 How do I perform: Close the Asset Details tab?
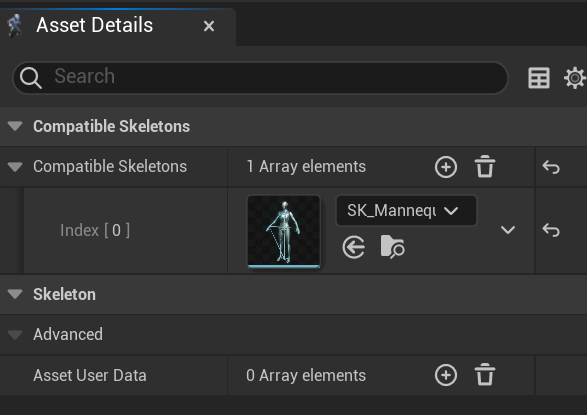coord(209,26)
